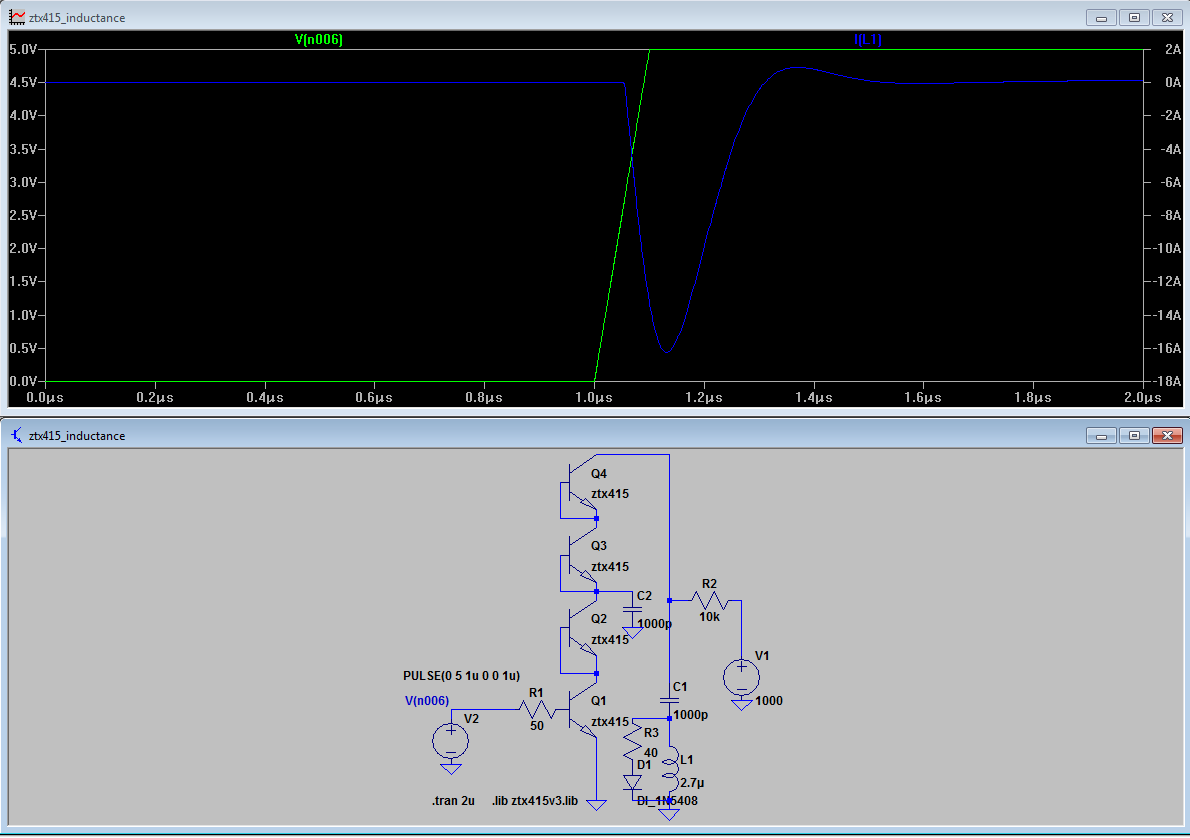Maximize the waveform plot window
The image size is (1190, 838).
tap(1134, 17)
